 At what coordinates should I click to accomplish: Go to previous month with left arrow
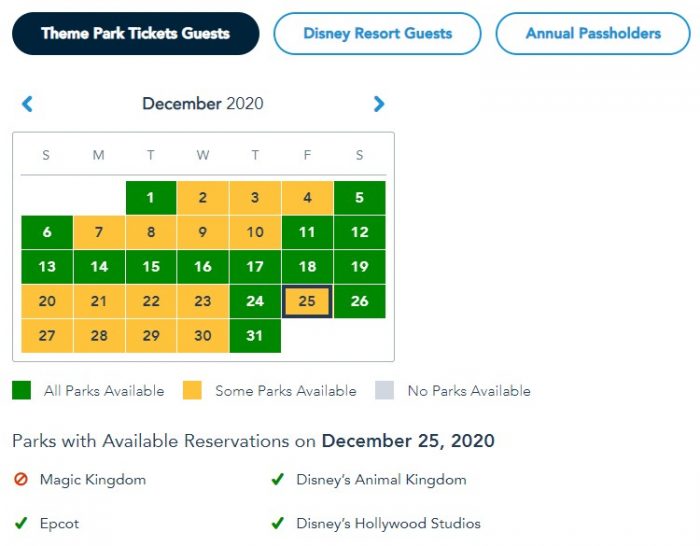point(27,103)
